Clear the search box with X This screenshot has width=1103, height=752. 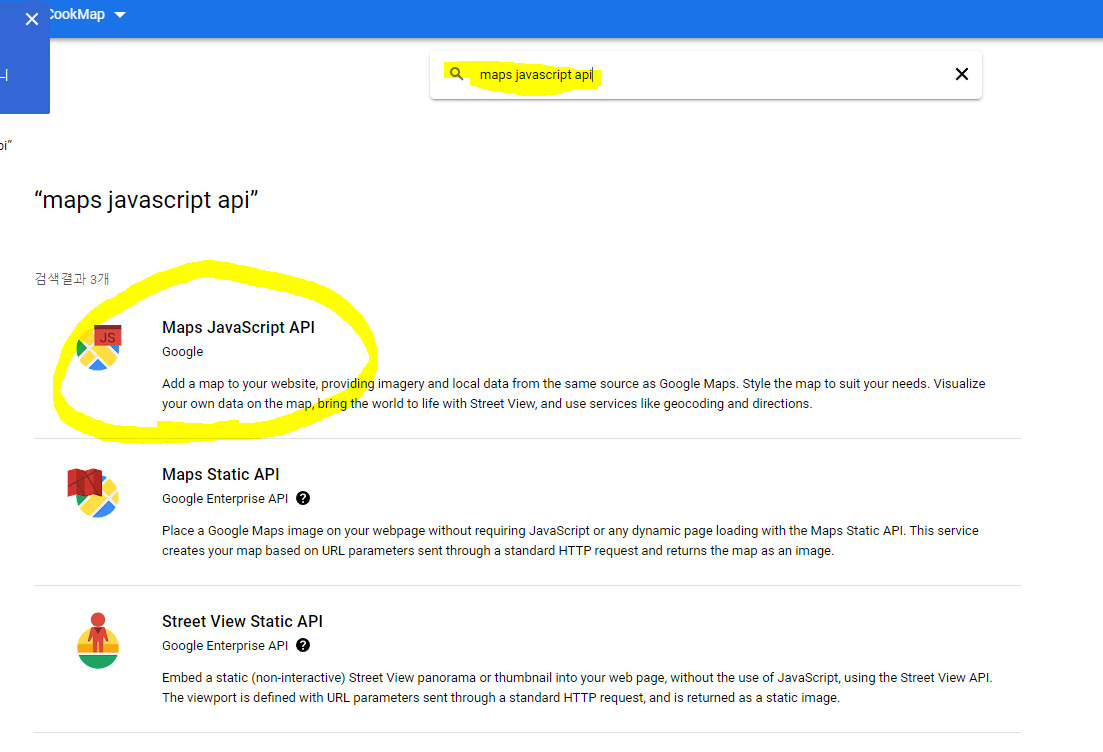tap(962, 74)
